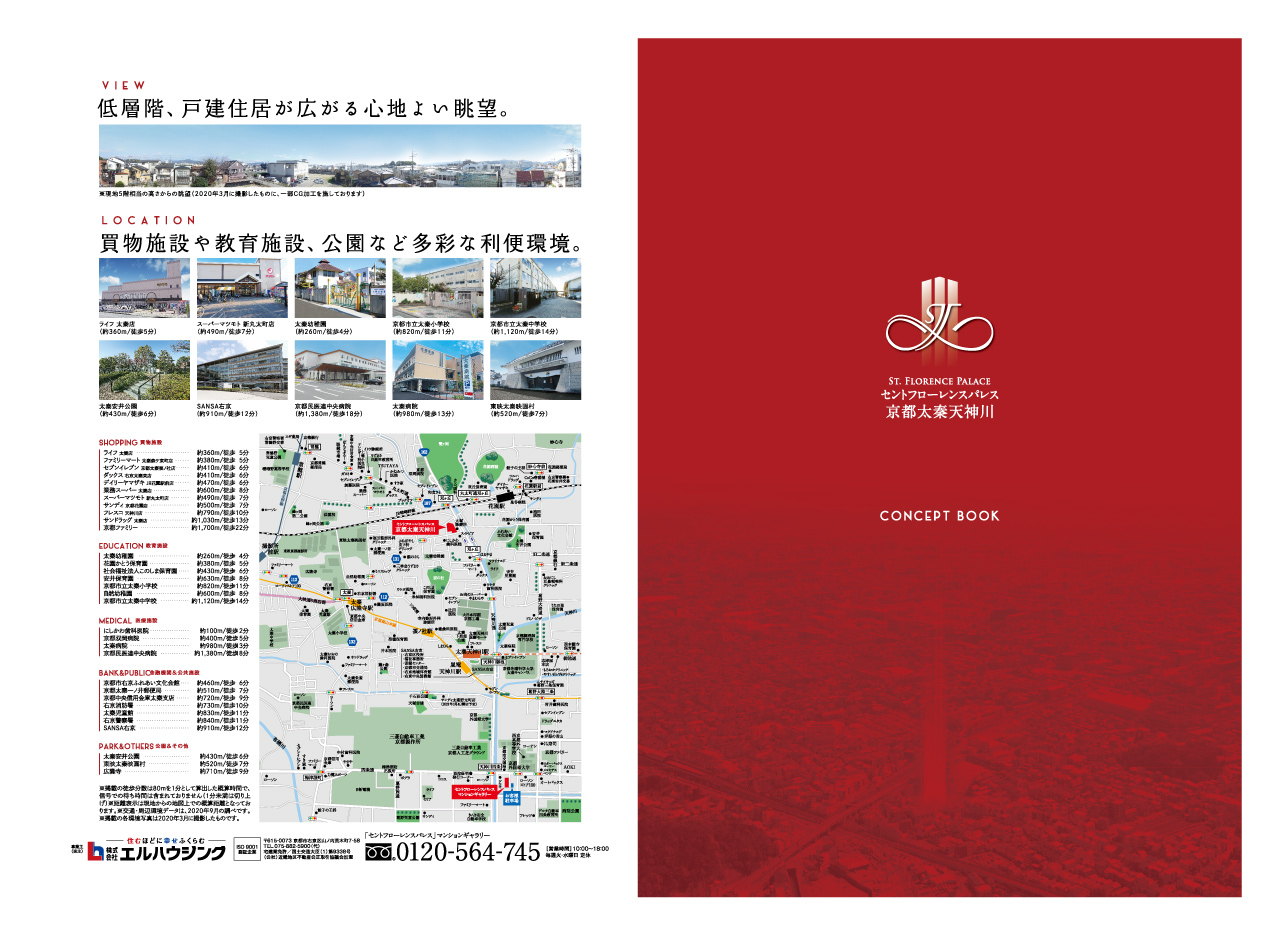This screenshot has height=935, width=1276.
Task: Select the スーパーマツモト store photo
Action: 242,288
